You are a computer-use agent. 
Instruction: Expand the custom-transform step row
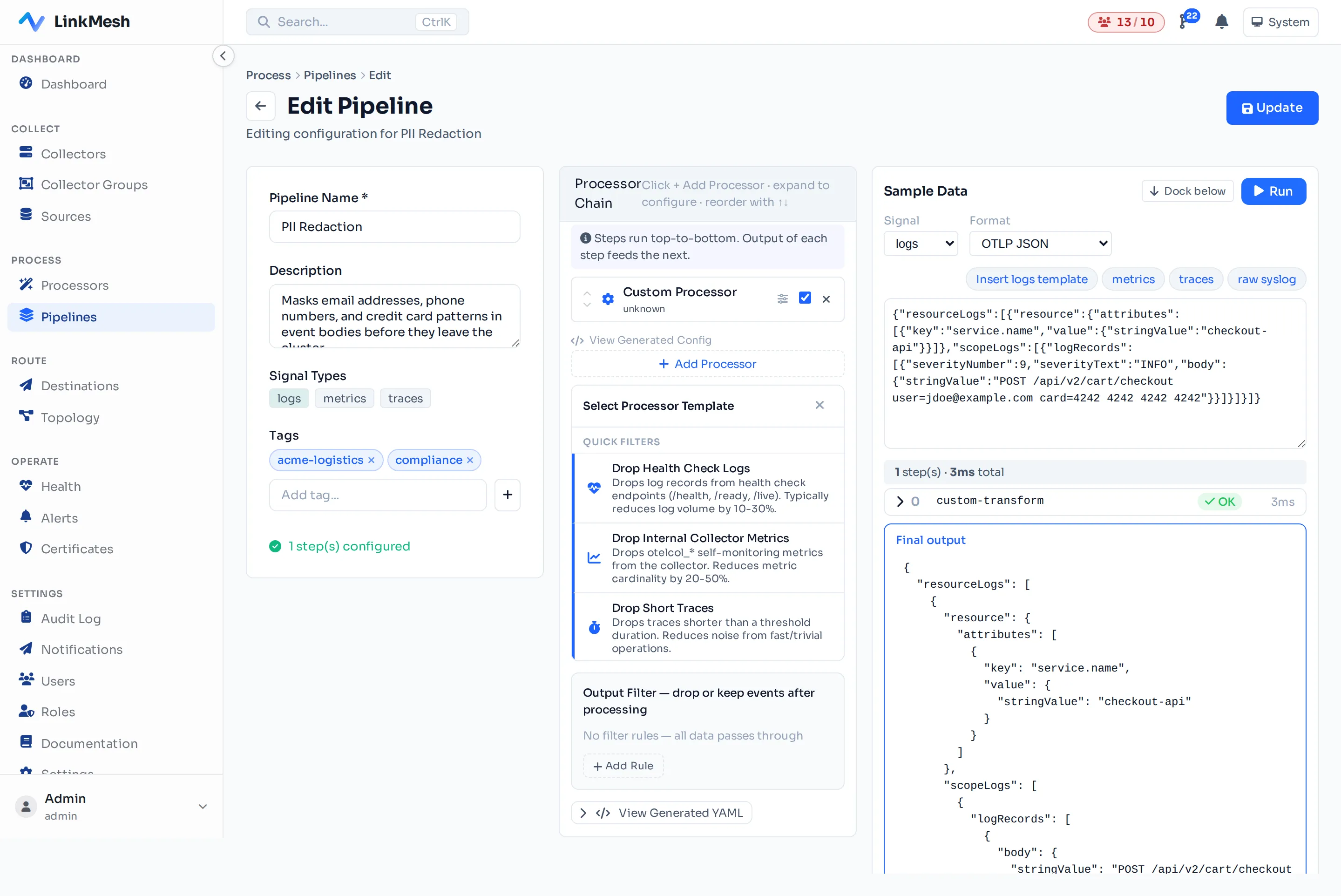1094,501
